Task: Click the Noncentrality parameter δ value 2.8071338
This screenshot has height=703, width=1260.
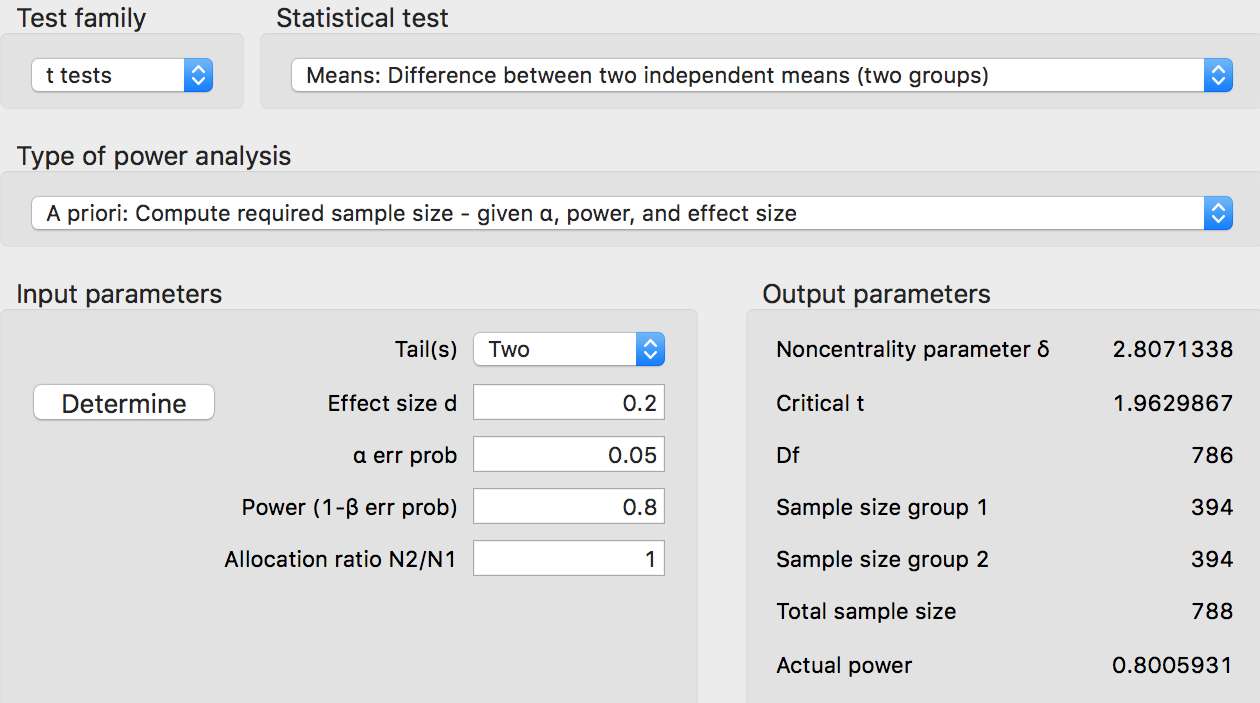Action: [1172, 349]
